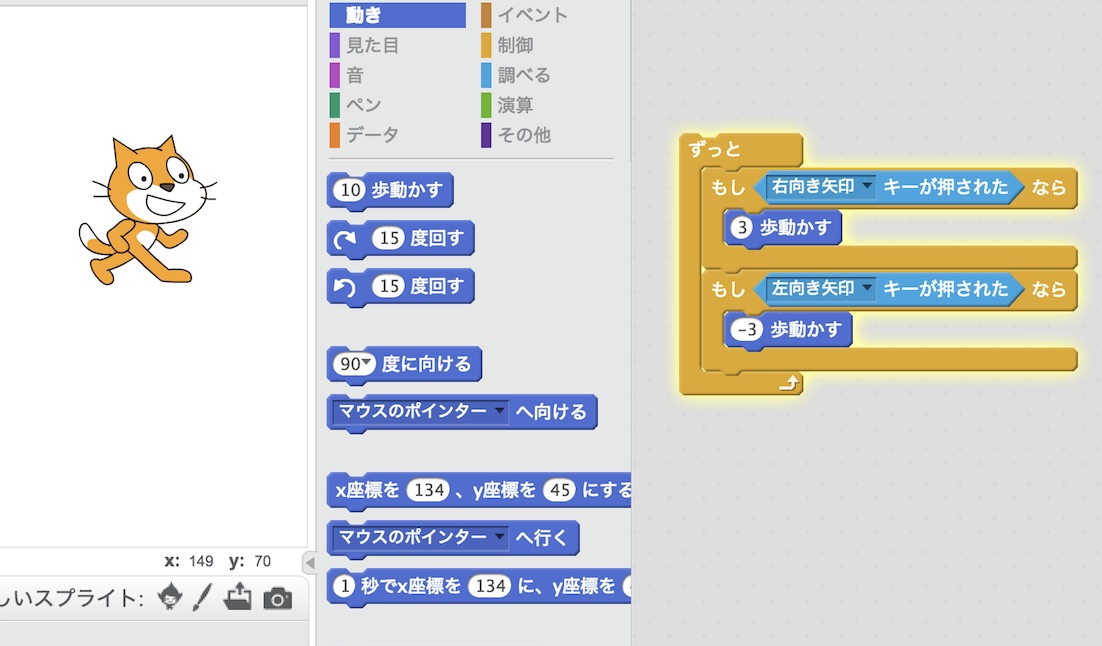Edit the 3 value in the script
This screenshot has width=1102, height=646.
[741, 228]
